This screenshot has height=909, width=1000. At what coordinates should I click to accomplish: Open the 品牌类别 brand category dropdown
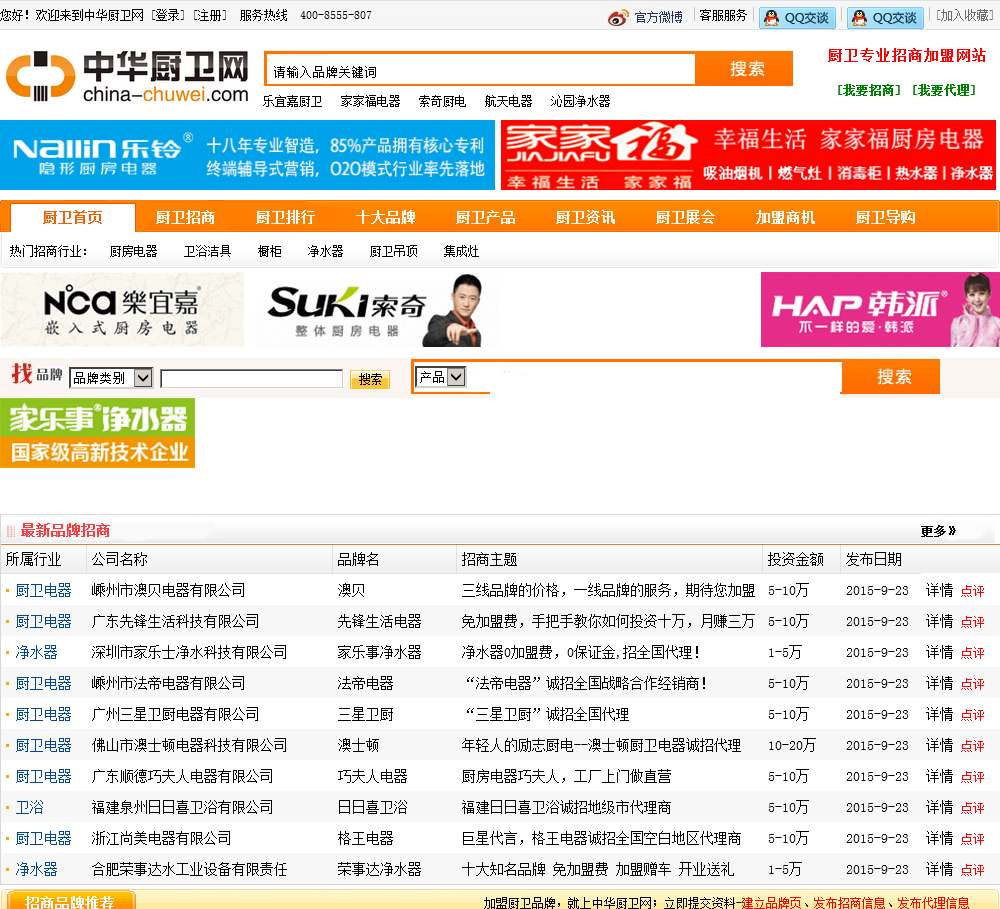pos(111,378)
